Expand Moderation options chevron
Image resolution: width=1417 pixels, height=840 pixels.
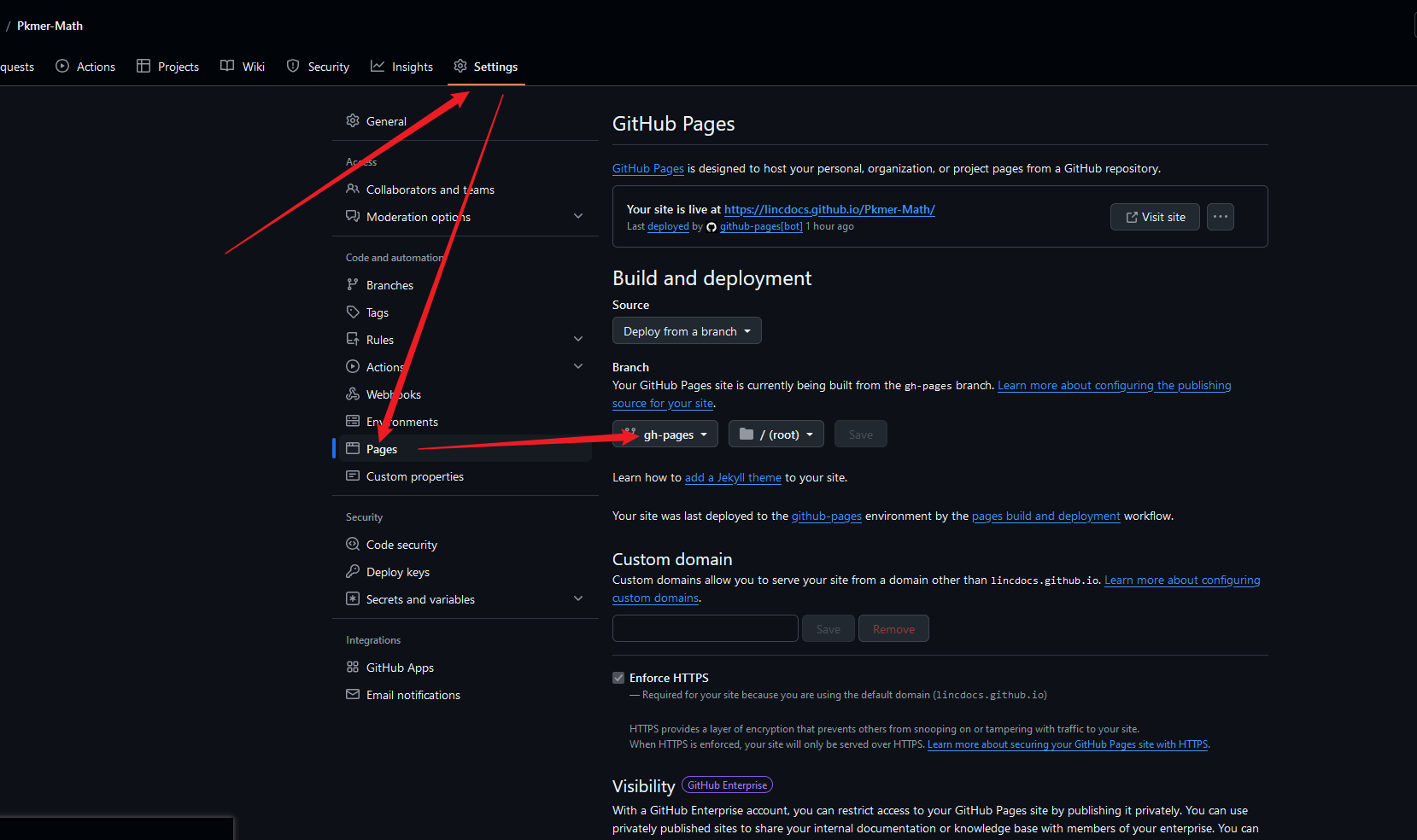(578, 216)
